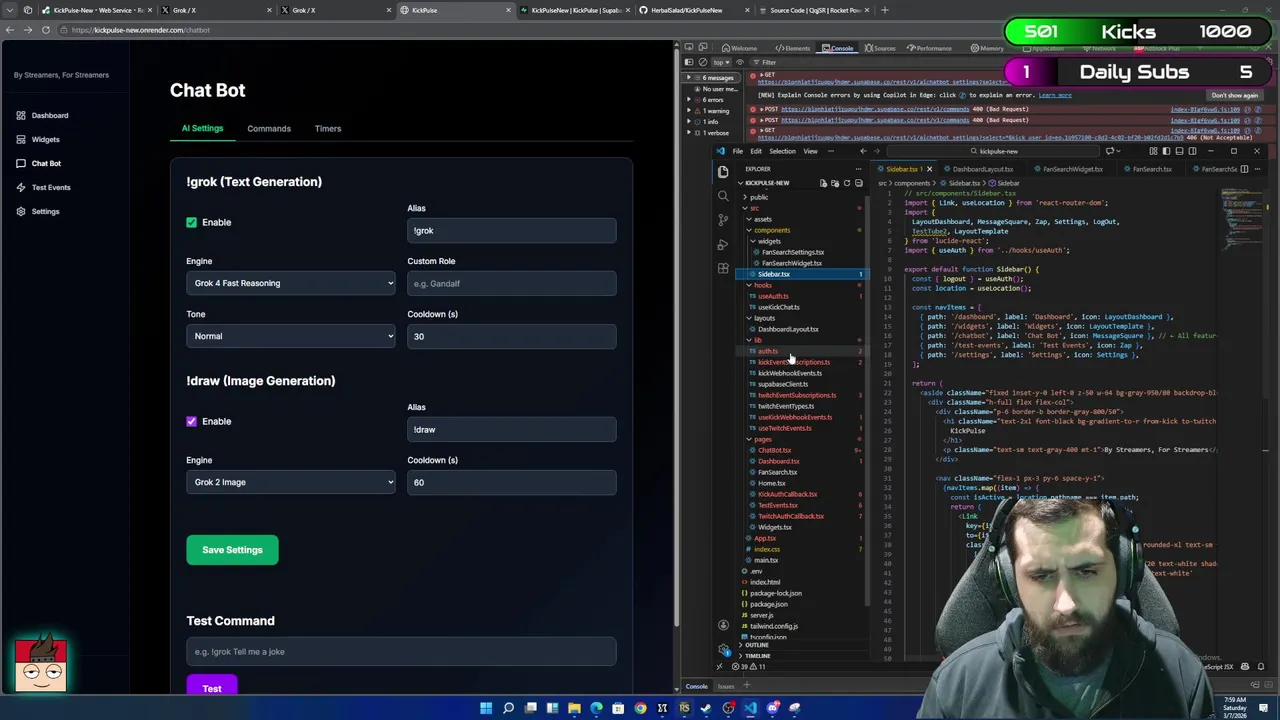
Task: Click New File icon in Explorer header
Action: click(x=823, y=183)
